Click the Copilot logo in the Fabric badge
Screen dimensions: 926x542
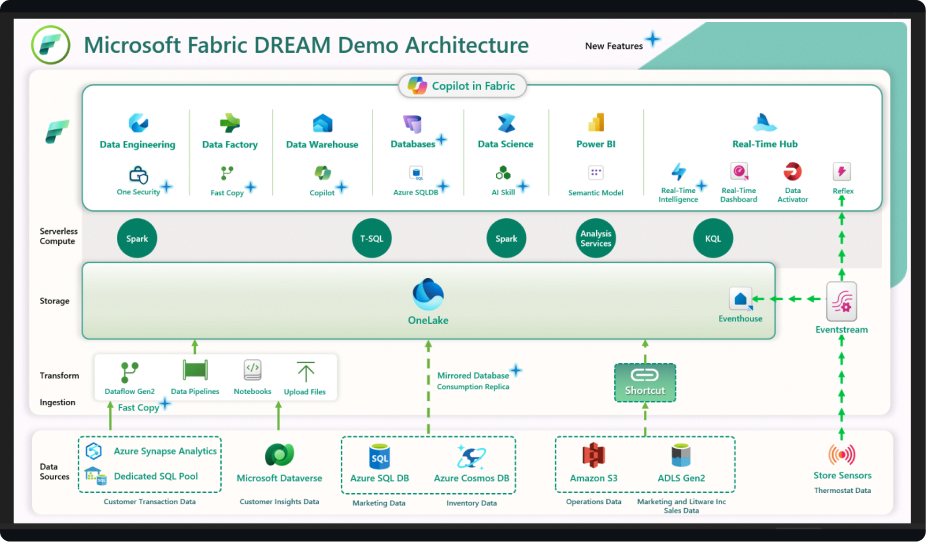pos(417,86)
